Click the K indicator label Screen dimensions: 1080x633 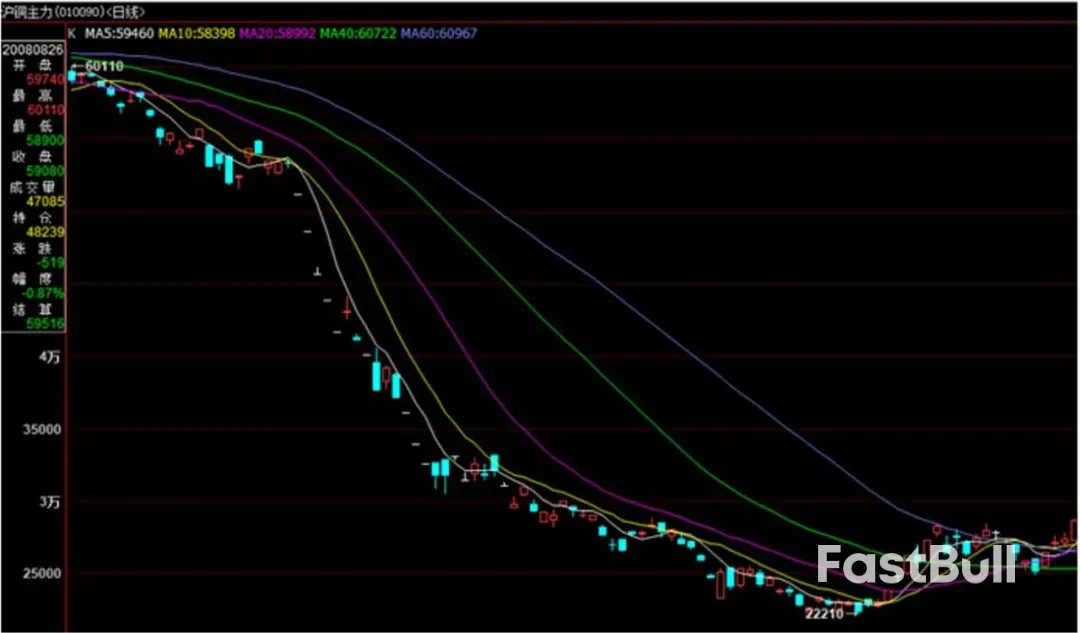(x=71, y=33)
